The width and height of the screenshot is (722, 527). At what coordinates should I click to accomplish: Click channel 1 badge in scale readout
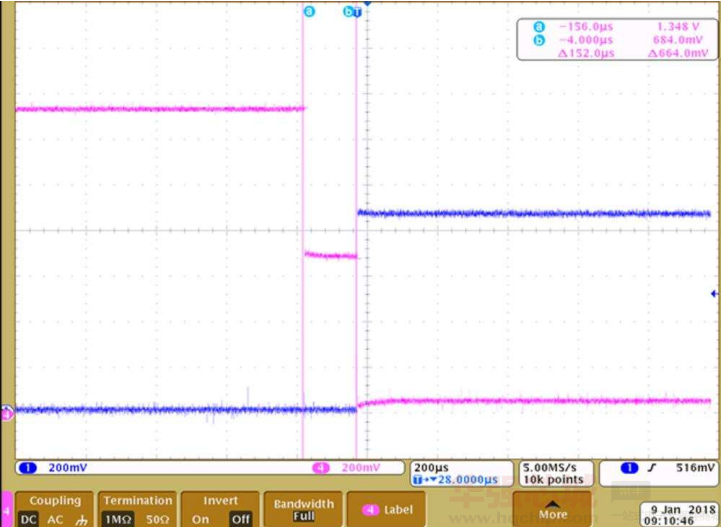(x=28, y=468)
